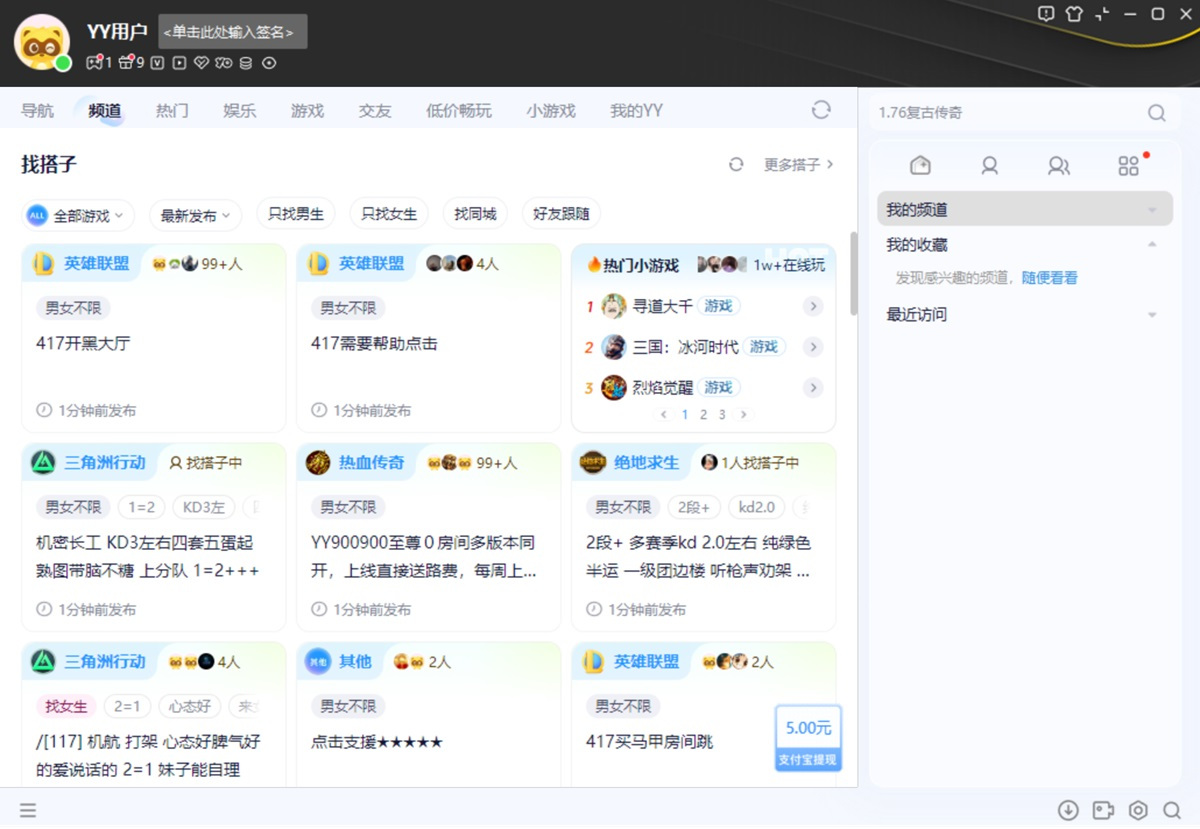
Task: Open the apps grid icon with red dot
Action: (1129, 166)
